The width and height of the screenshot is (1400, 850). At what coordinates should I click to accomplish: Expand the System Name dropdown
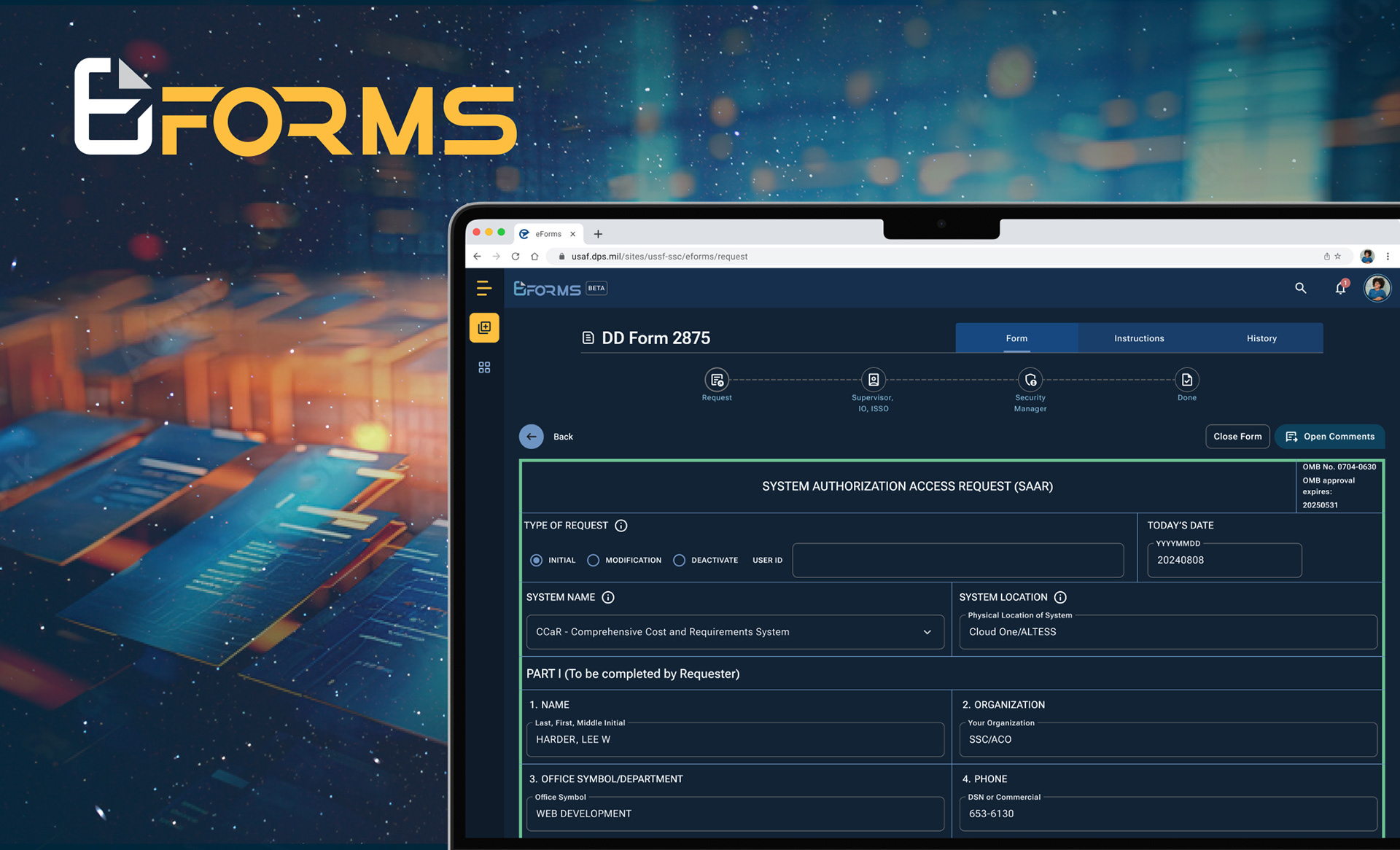[x=735, y=632]
